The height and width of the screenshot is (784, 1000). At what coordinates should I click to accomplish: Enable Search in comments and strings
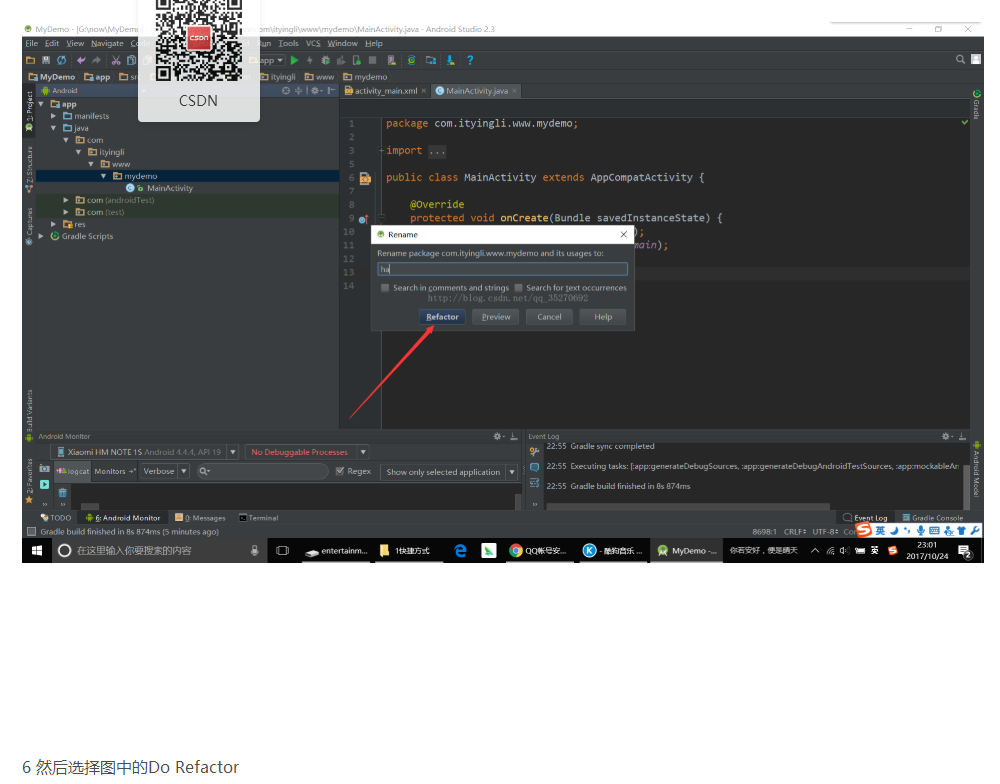(x=385, y=288)
